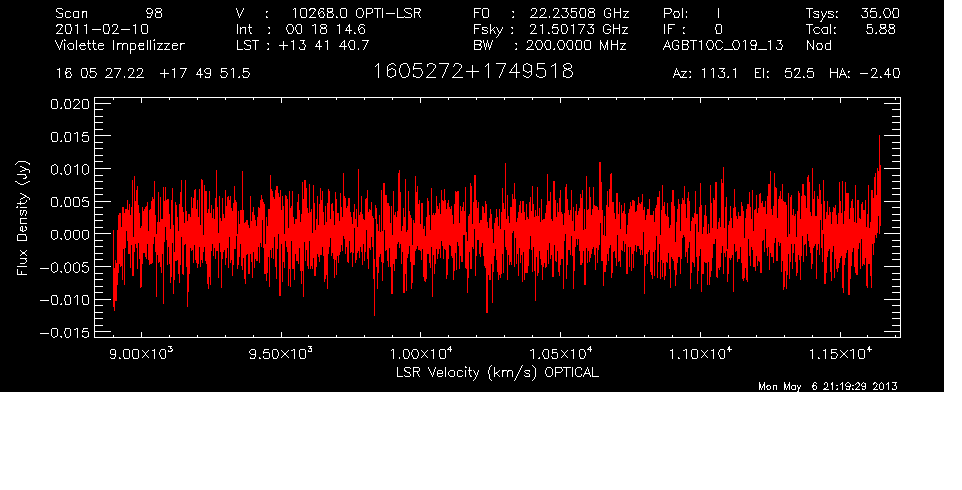Select the -0.015 y-axis tick label
962x490 pixels.
pos(65,333)
